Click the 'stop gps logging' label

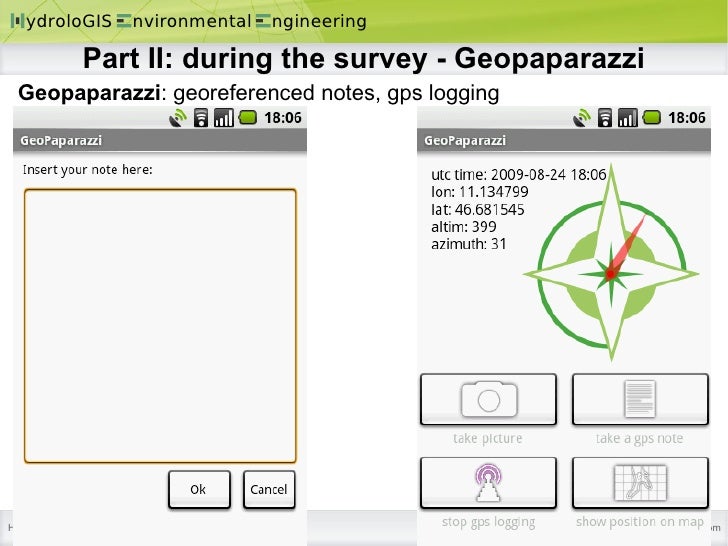(x=488, y=522)
